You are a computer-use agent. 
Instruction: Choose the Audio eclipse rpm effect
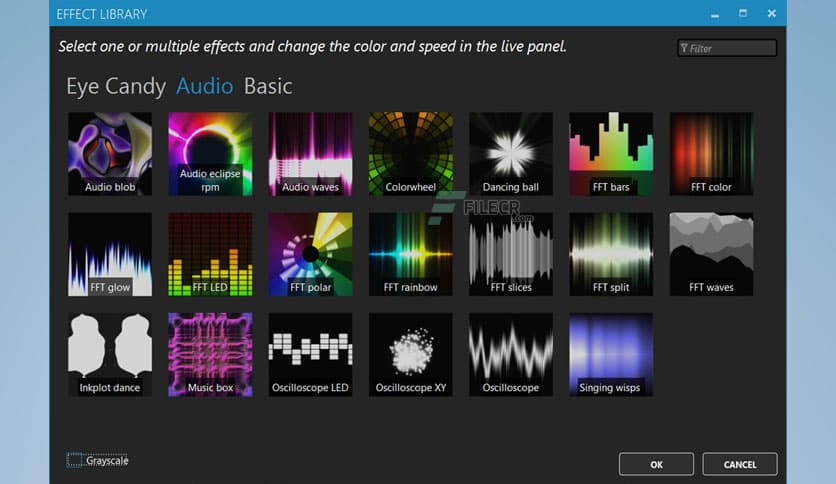tap(210, 153)
